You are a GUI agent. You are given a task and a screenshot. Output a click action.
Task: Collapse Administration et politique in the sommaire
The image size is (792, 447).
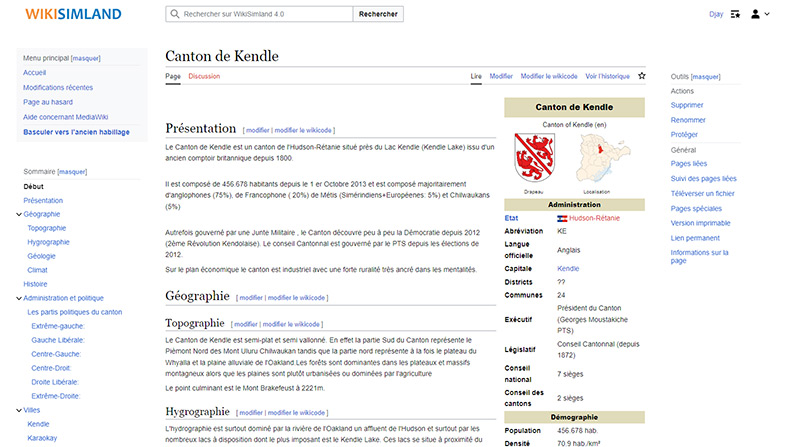[x=19, y=298]
